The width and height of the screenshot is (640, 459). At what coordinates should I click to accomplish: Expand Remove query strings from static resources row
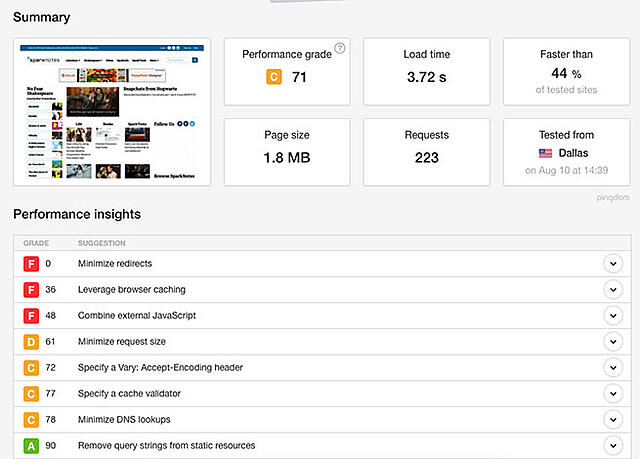613,446
